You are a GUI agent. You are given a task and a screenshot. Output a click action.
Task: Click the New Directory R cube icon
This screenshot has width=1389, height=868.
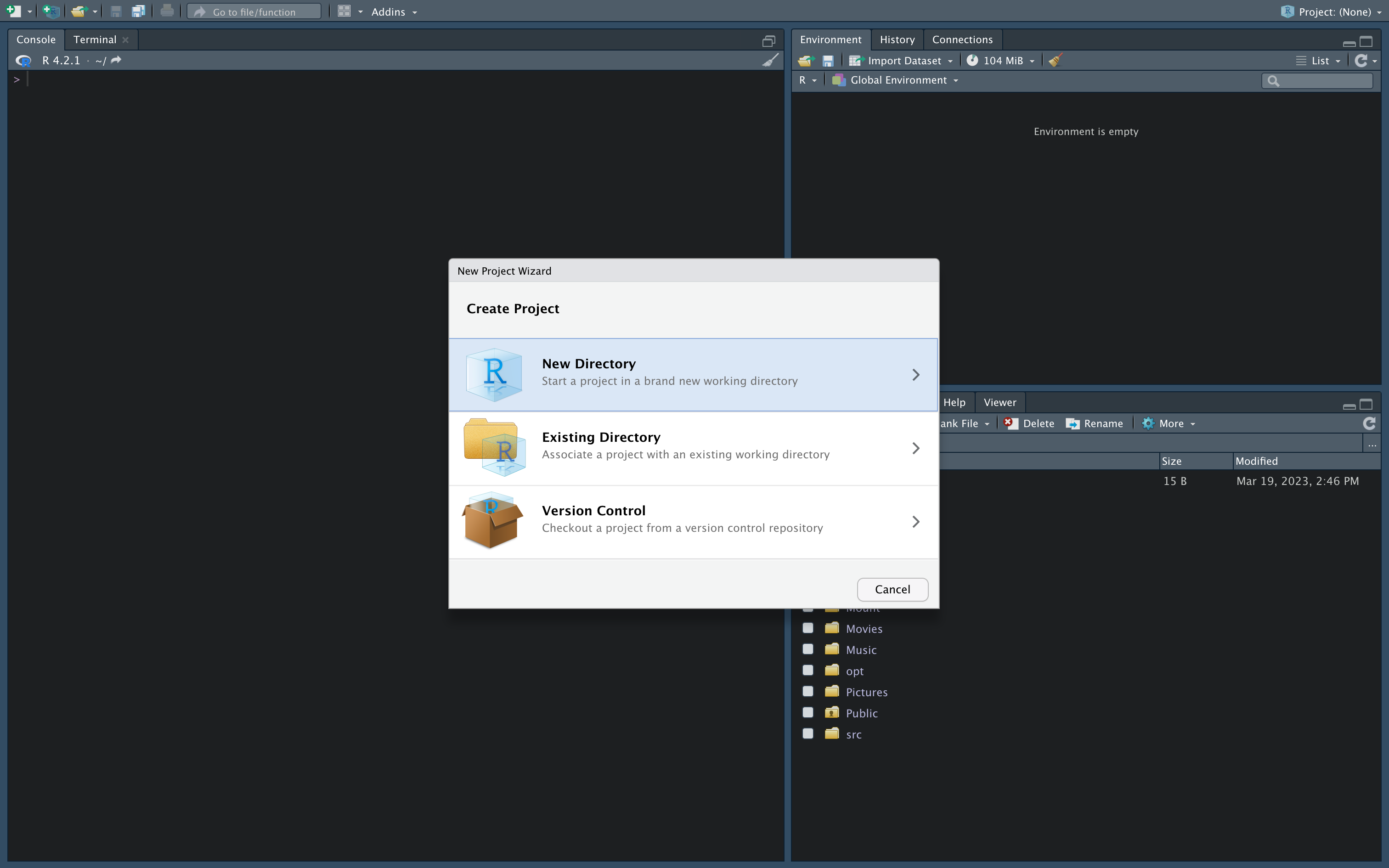pyautogui.click(x=494, y=374)
